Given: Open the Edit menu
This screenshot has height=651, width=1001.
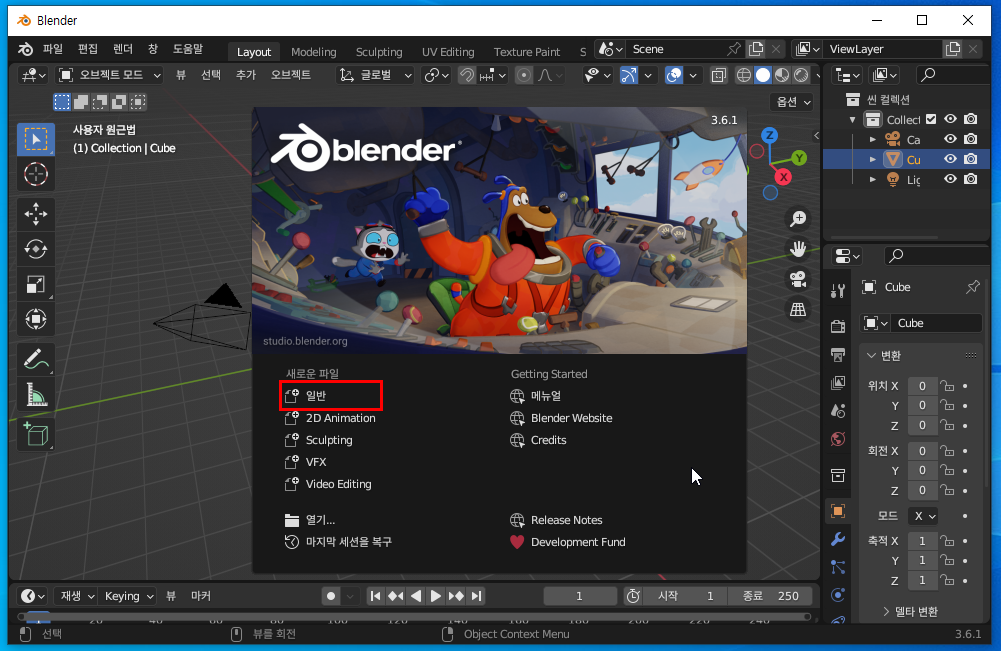Looking at the screenshot, I should [87, 49].
